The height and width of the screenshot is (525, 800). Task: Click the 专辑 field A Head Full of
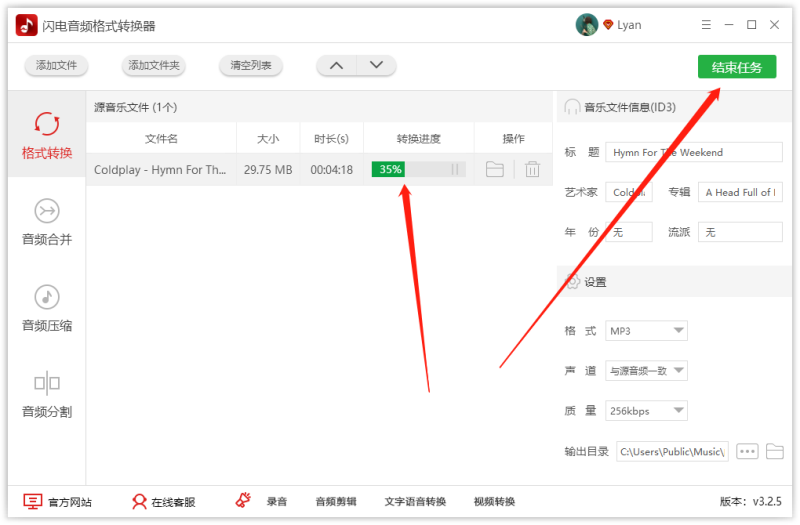point(740,192)
